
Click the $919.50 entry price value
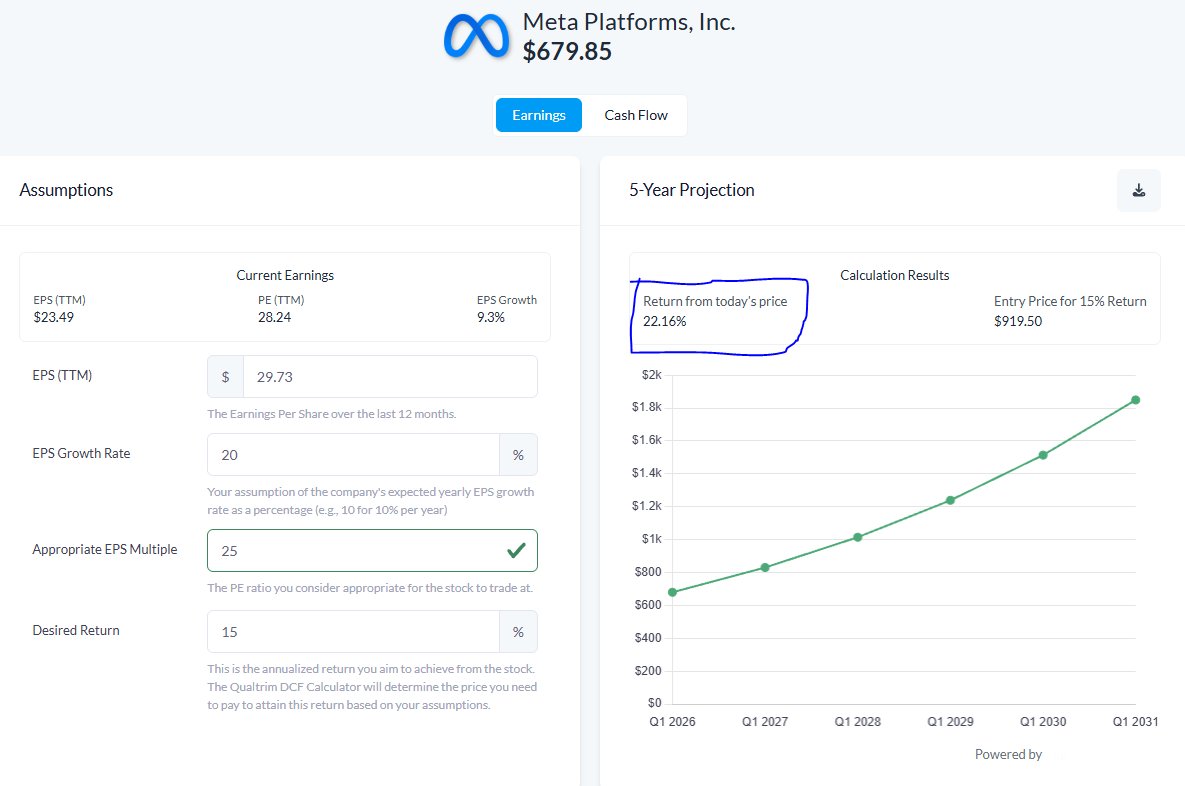1018,321
